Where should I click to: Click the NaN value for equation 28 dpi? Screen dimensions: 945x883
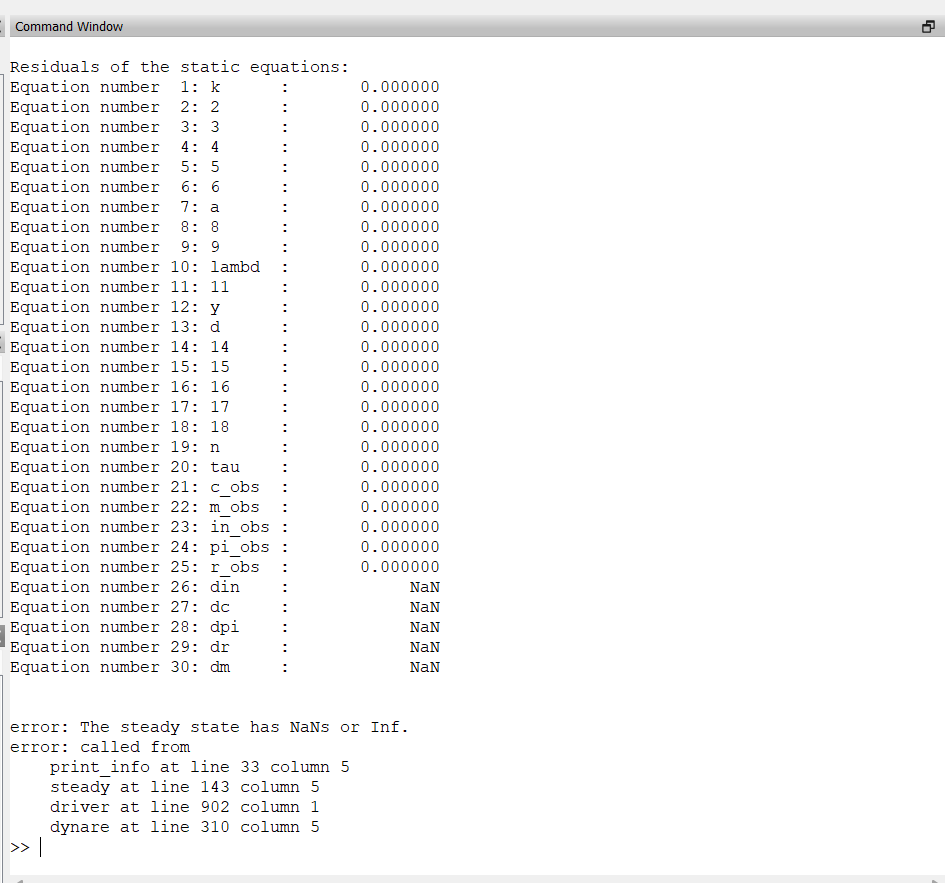(x=424, y=627)
